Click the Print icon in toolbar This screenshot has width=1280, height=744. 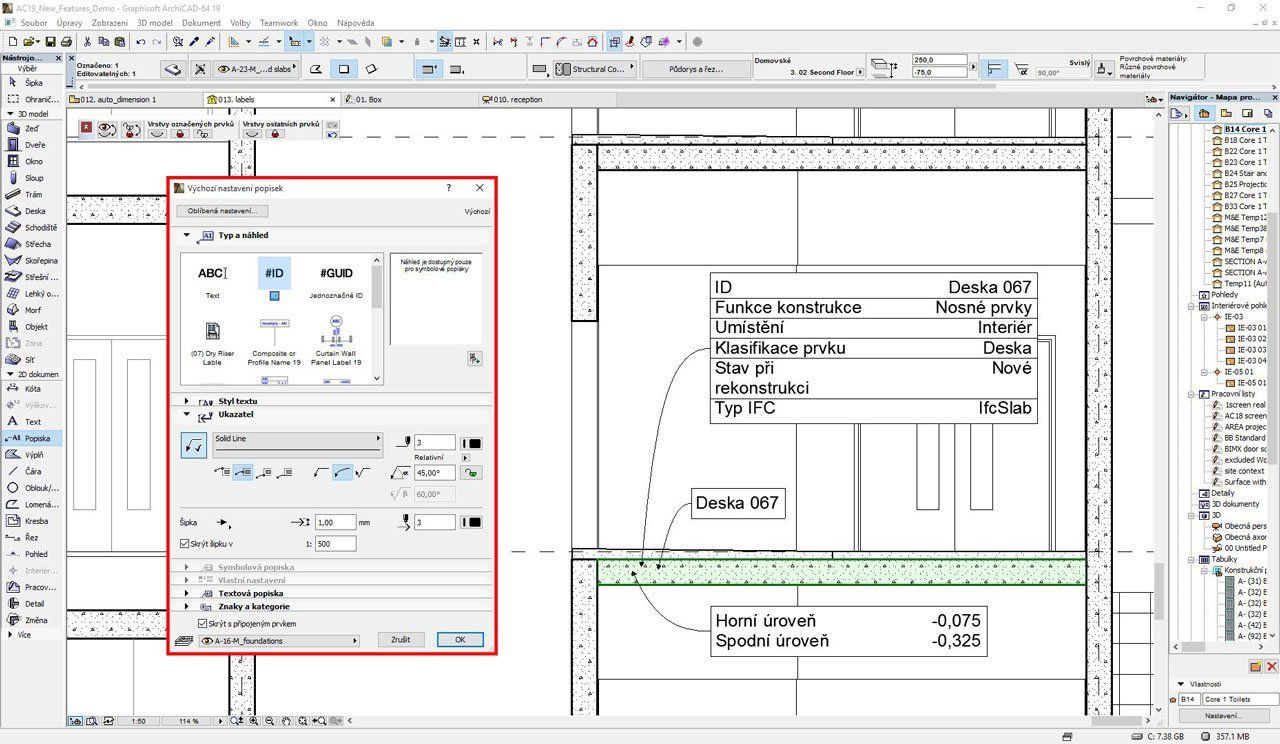pyautogui.click(x=66, y=42)
